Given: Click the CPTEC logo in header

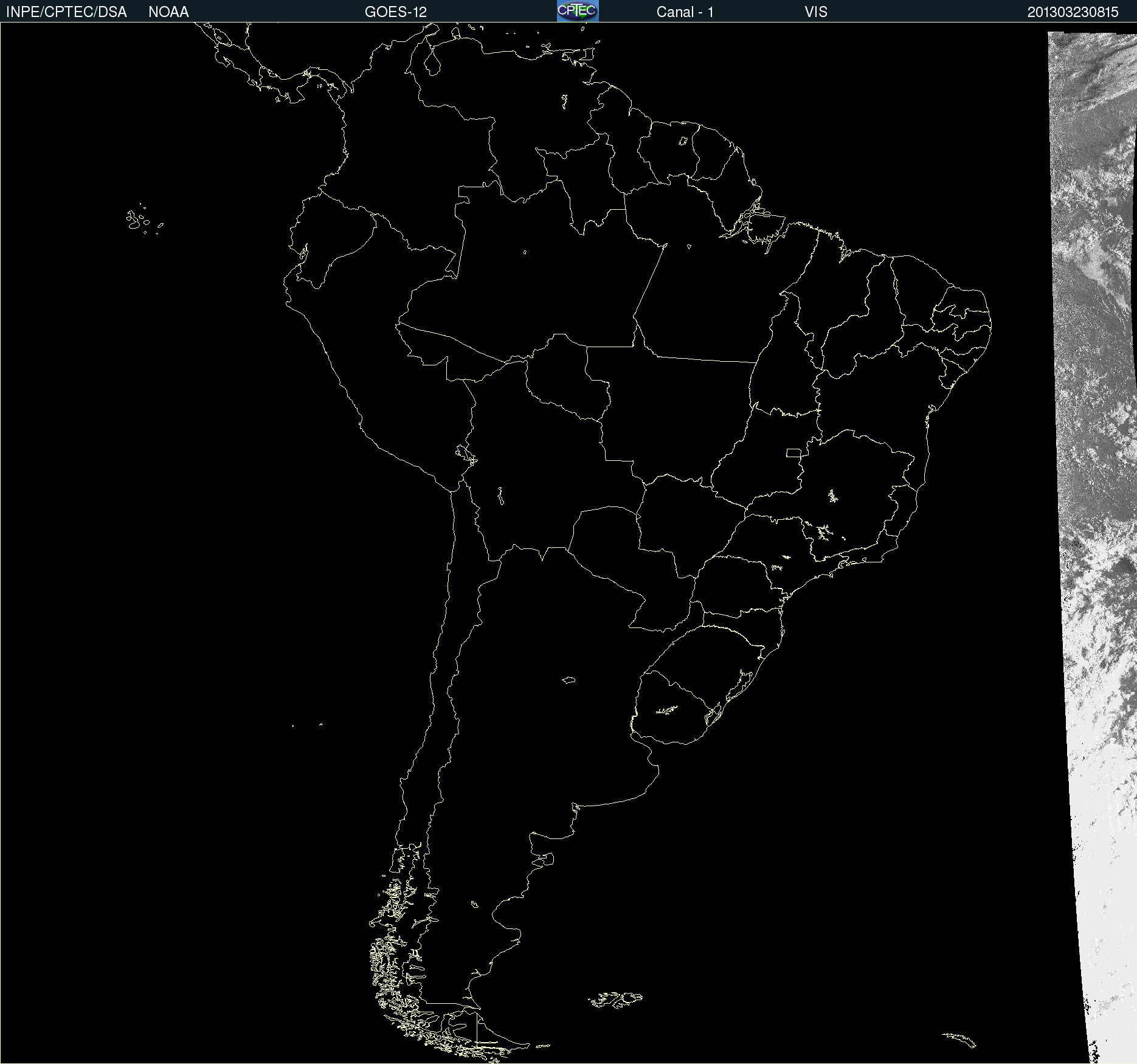Looking at the screenshot, I should pos(578,11).
